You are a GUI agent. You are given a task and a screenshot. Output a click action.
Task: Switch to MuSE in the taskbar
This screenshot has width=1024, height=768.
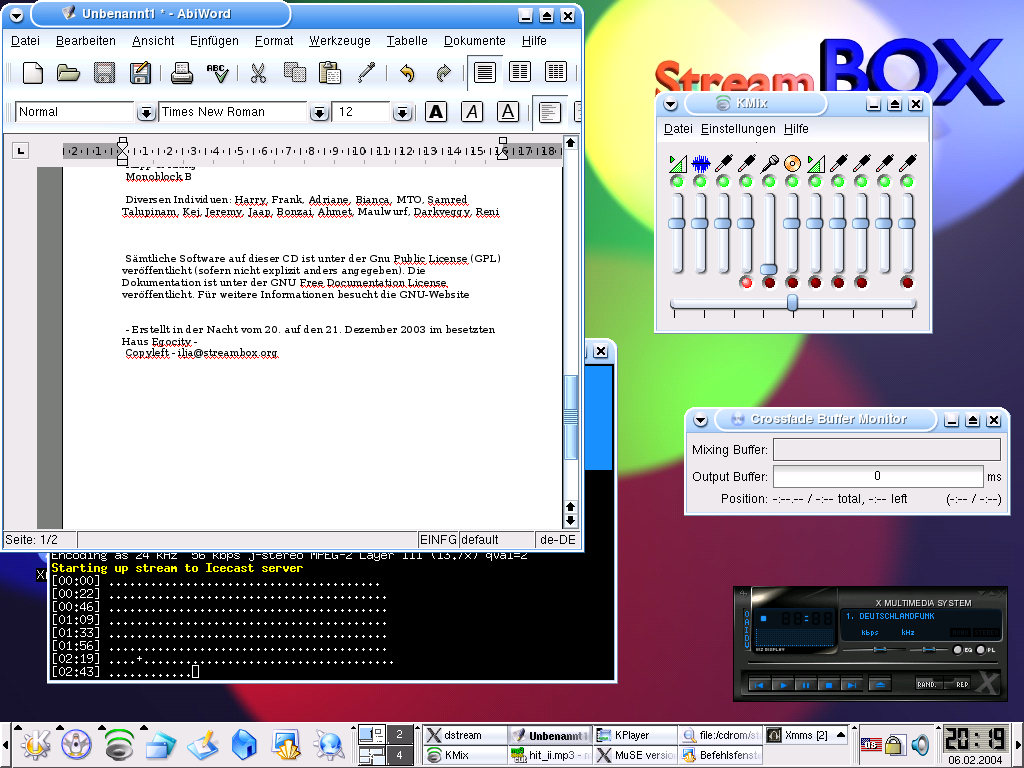point(635,755)
